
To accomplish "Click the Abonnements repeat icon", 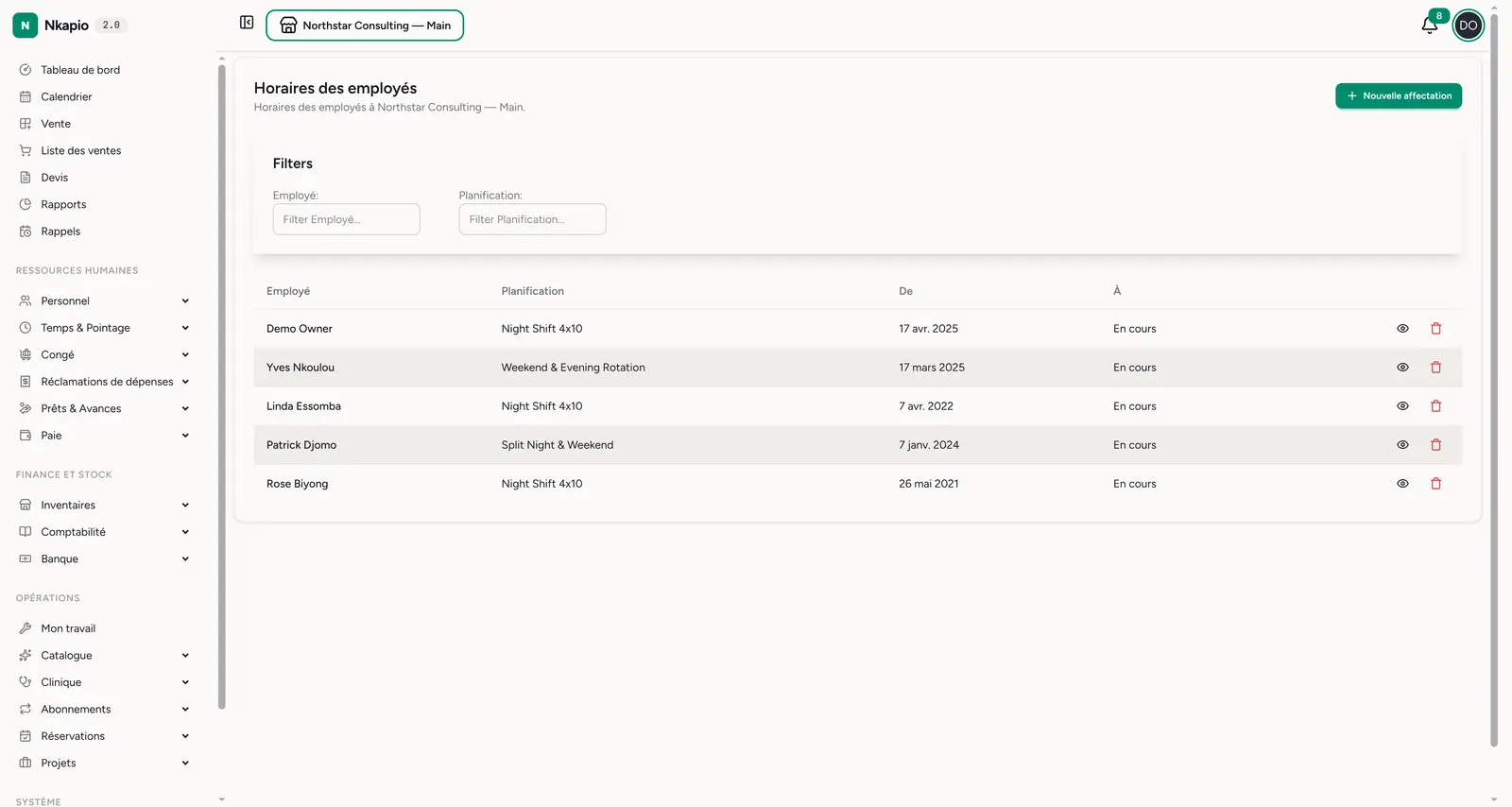I will (x=26, y=710).
